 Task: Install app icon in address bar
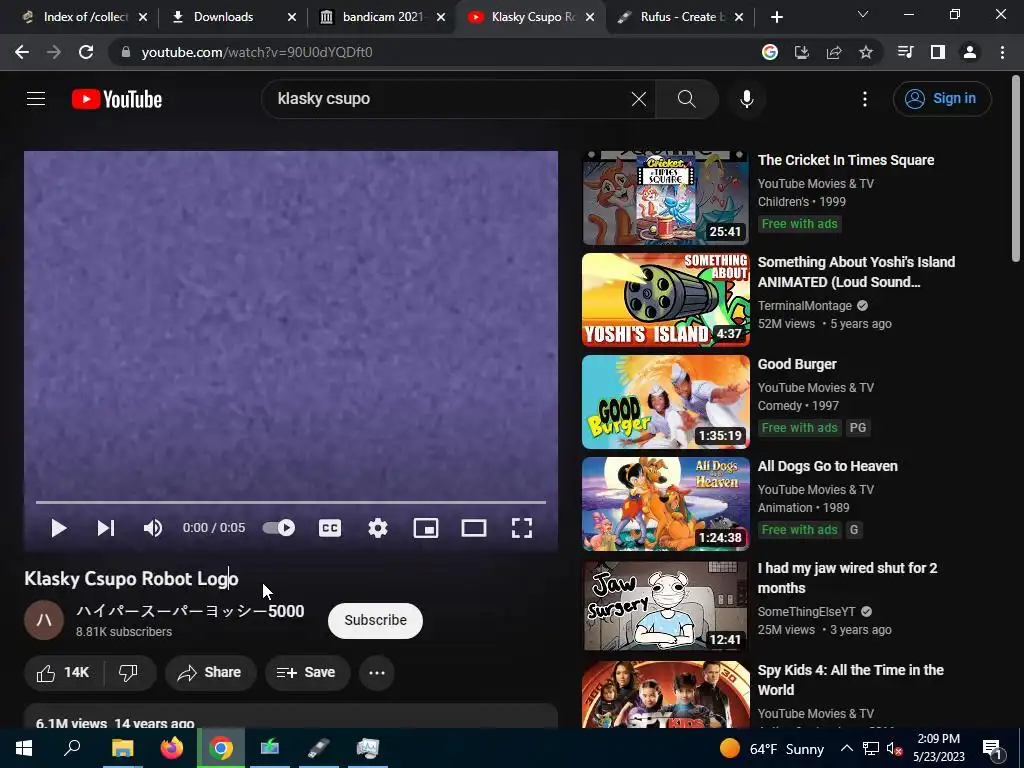802,52
